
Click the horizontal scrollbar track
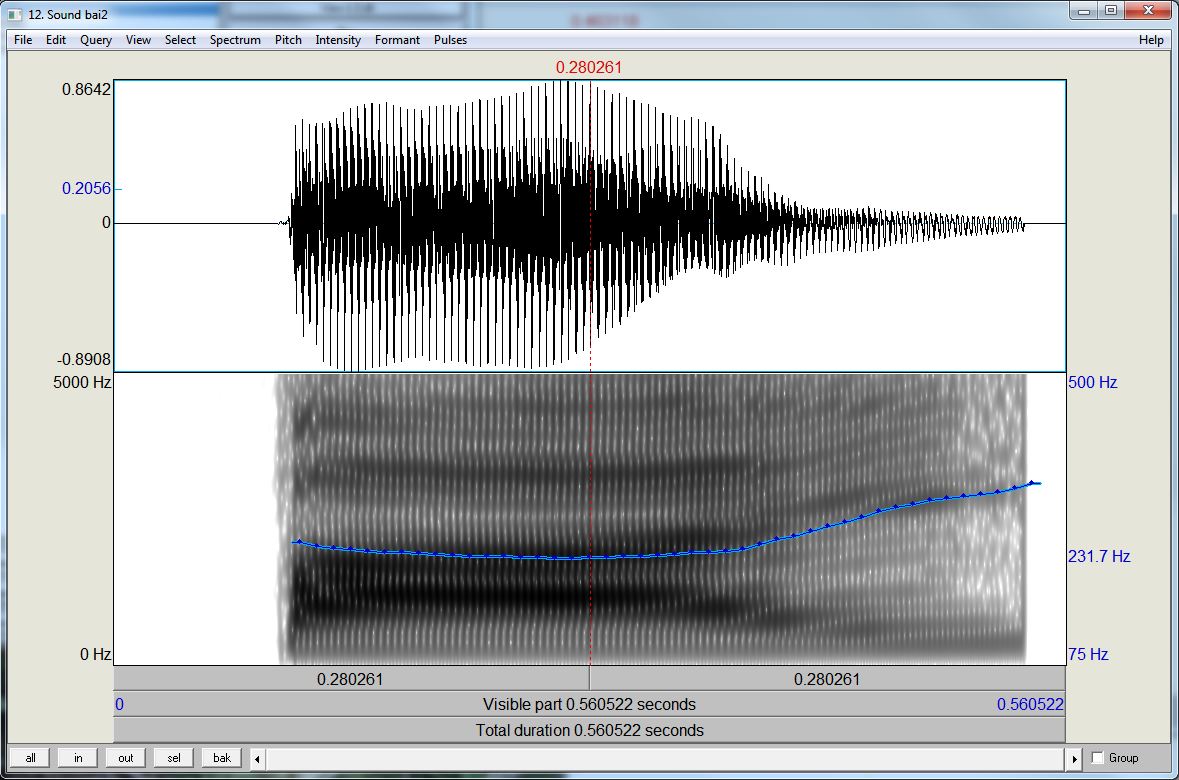tap(665, 759)
